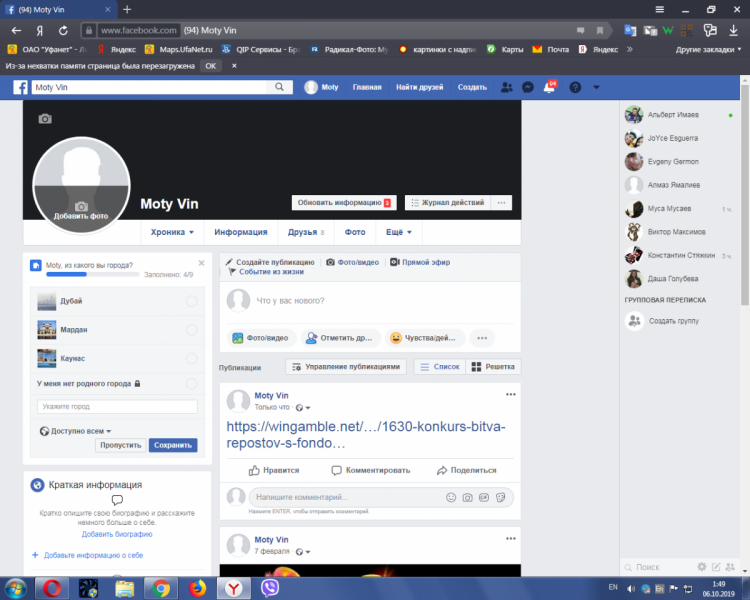Screen dimensions: 750x600
Task: Open Chrome from taskbar
Action: click(161, 588)
